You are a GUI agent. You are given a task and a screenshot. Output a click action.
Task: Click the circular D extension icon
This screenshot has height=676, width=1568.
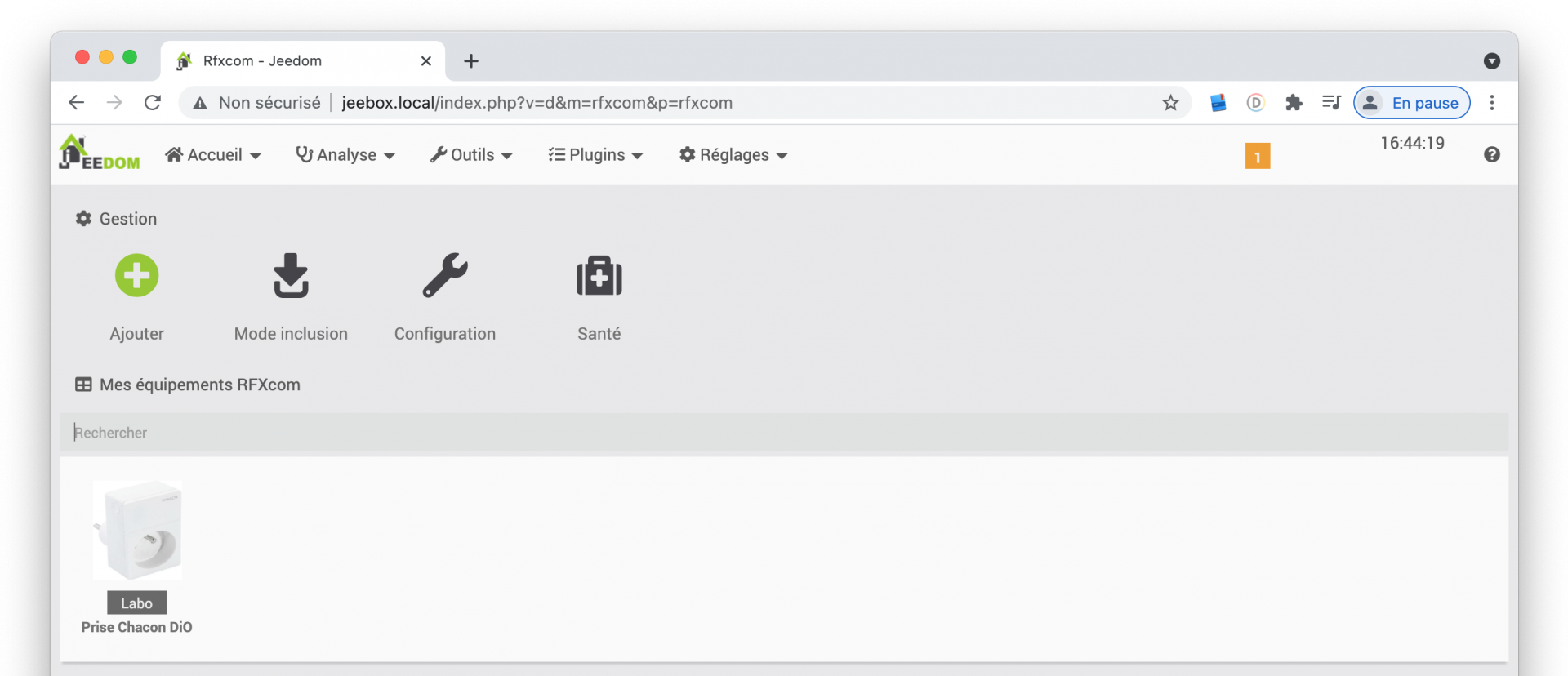1256,102
